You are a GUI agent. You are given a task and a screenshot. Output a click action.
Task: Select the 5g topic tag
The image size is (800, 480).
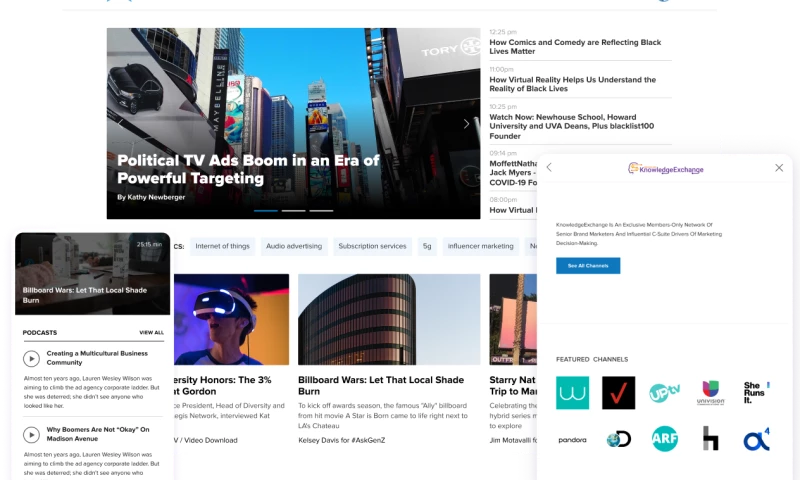point(427,246)
